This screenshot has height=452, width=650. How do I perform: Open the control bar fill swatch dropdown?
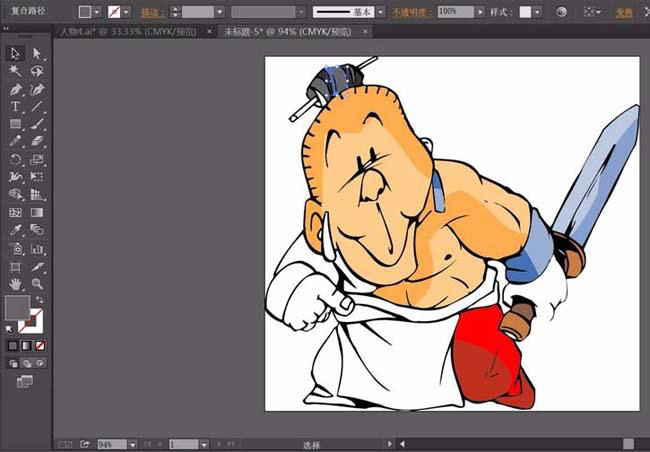pyautogui.click(x=97, y=12)
